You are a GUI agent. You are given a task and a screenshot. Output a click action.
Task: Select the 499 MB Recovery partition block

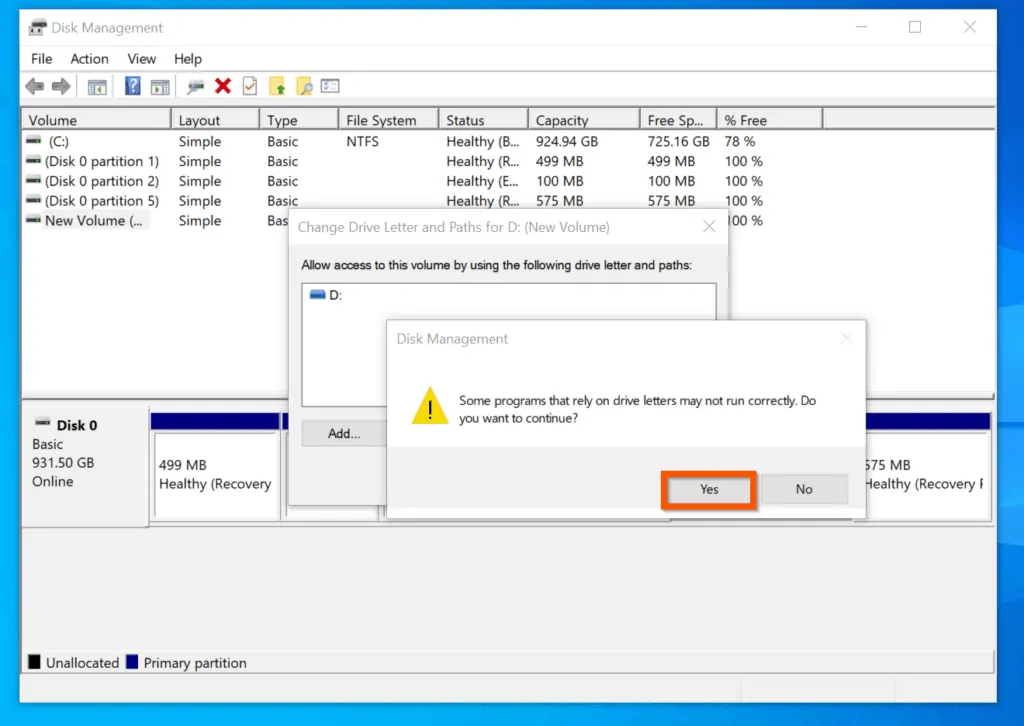tap(214, 475)
